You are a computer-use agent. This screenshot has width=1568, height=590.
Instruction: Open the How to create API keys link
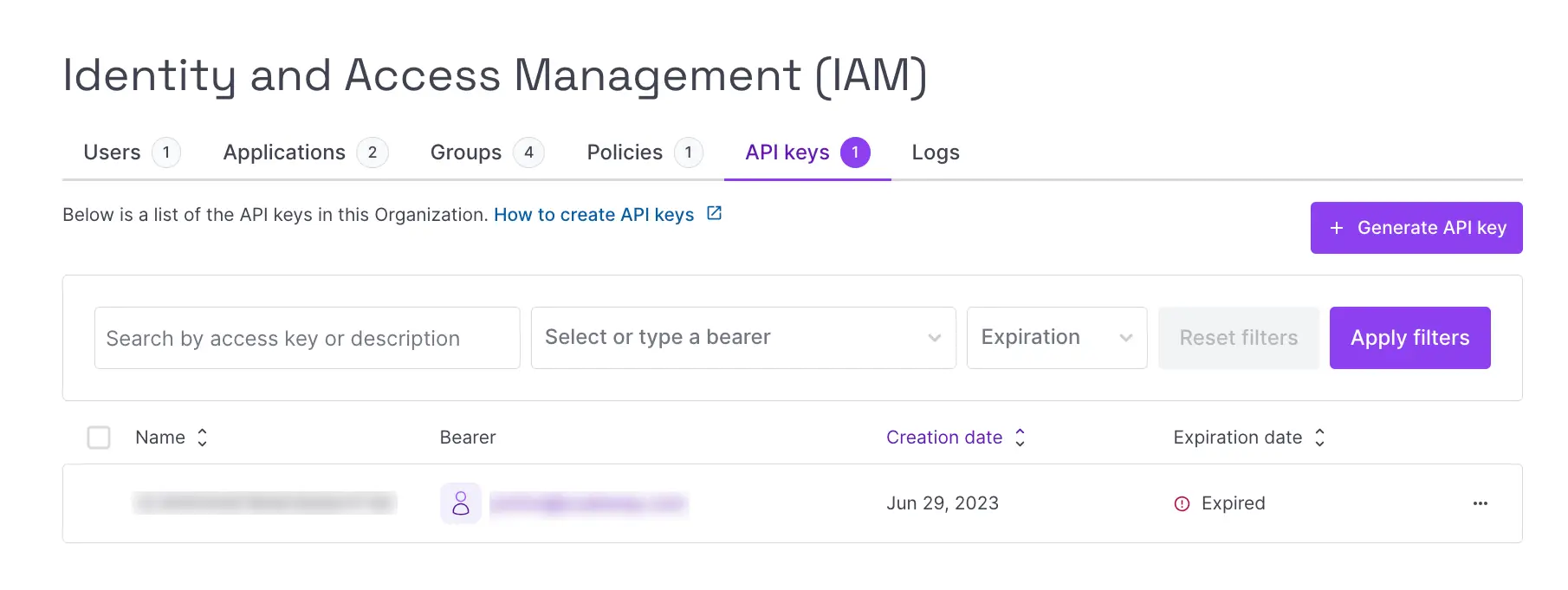point(593,215)
